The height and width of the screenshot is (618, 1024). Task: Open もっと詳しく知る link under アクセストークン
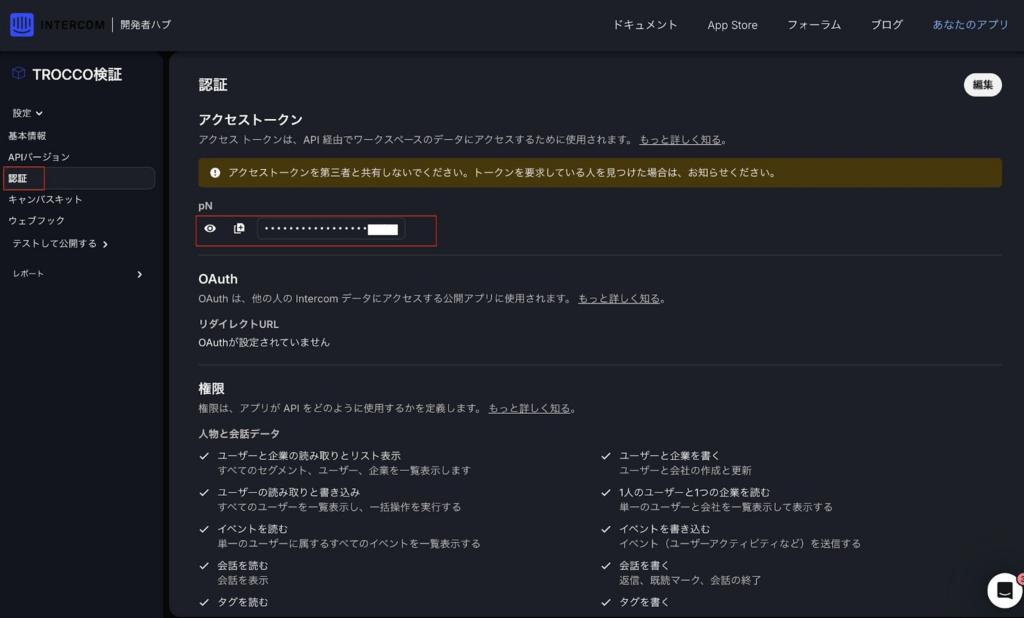[x=680, y=140]
